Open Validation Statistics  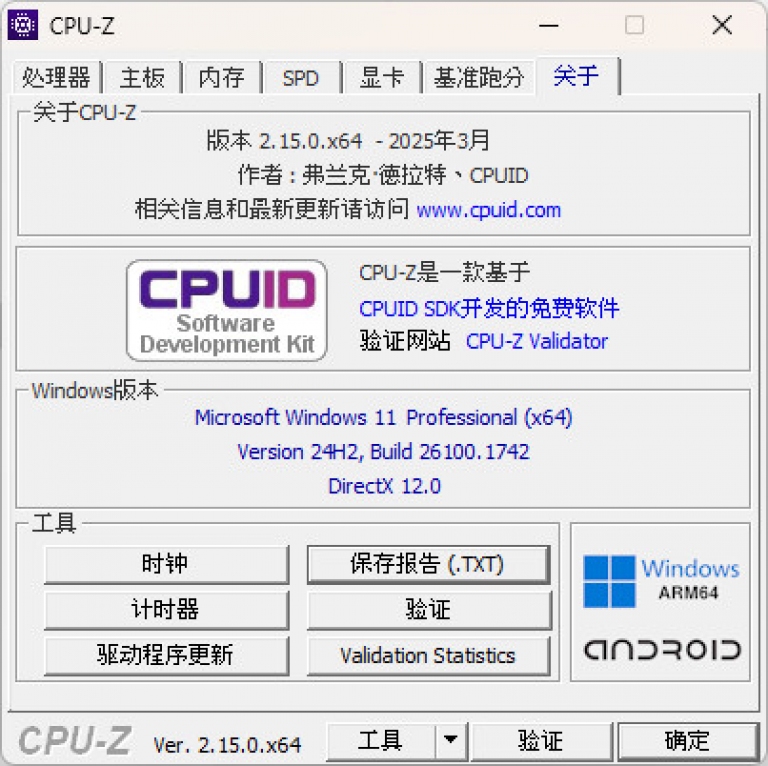(x=428, y=655)
